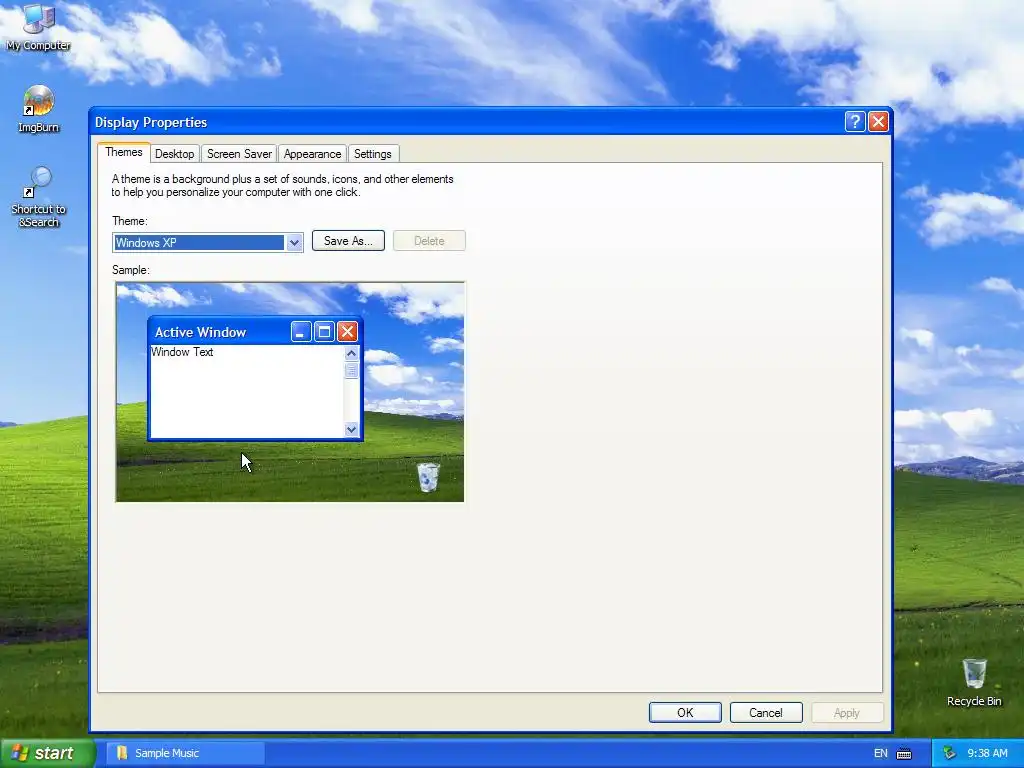1024x768 pixels.
Task: Click Cancel to dismiss the dialog
Action: [765, 712]
